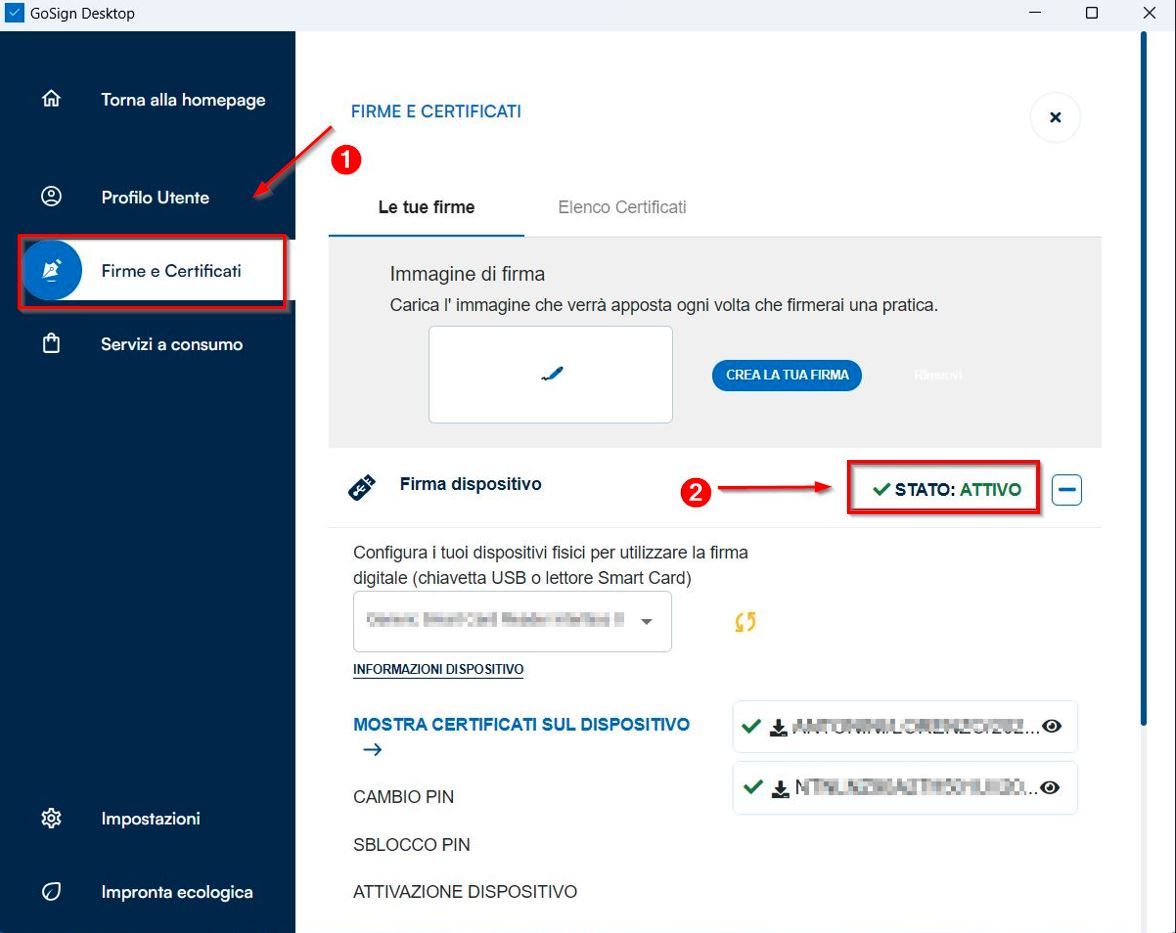Click the Impronta ecologica leaf icon
Screen dimensions: 1176x933
(x=51, y=892)
